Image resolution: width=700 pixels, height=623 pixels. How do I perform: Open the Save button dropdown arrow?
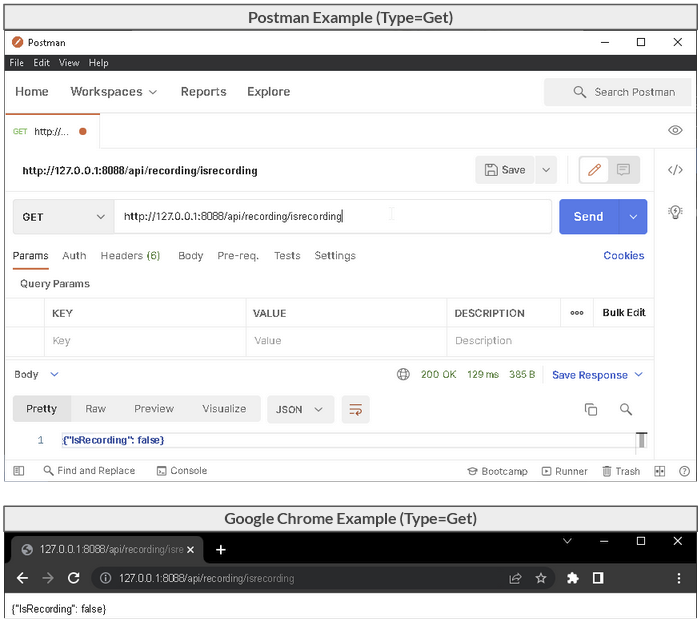point(546,170)
